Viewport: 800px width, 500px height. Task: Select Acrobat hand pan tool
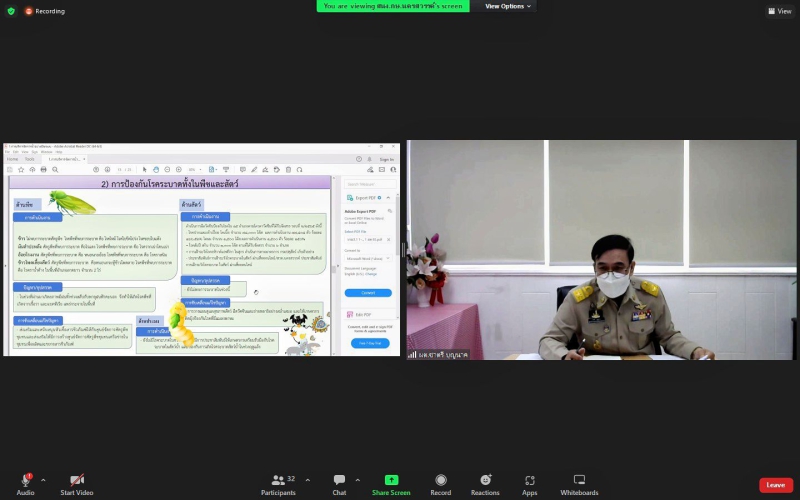pyautogui.click(x=156, y=169)
